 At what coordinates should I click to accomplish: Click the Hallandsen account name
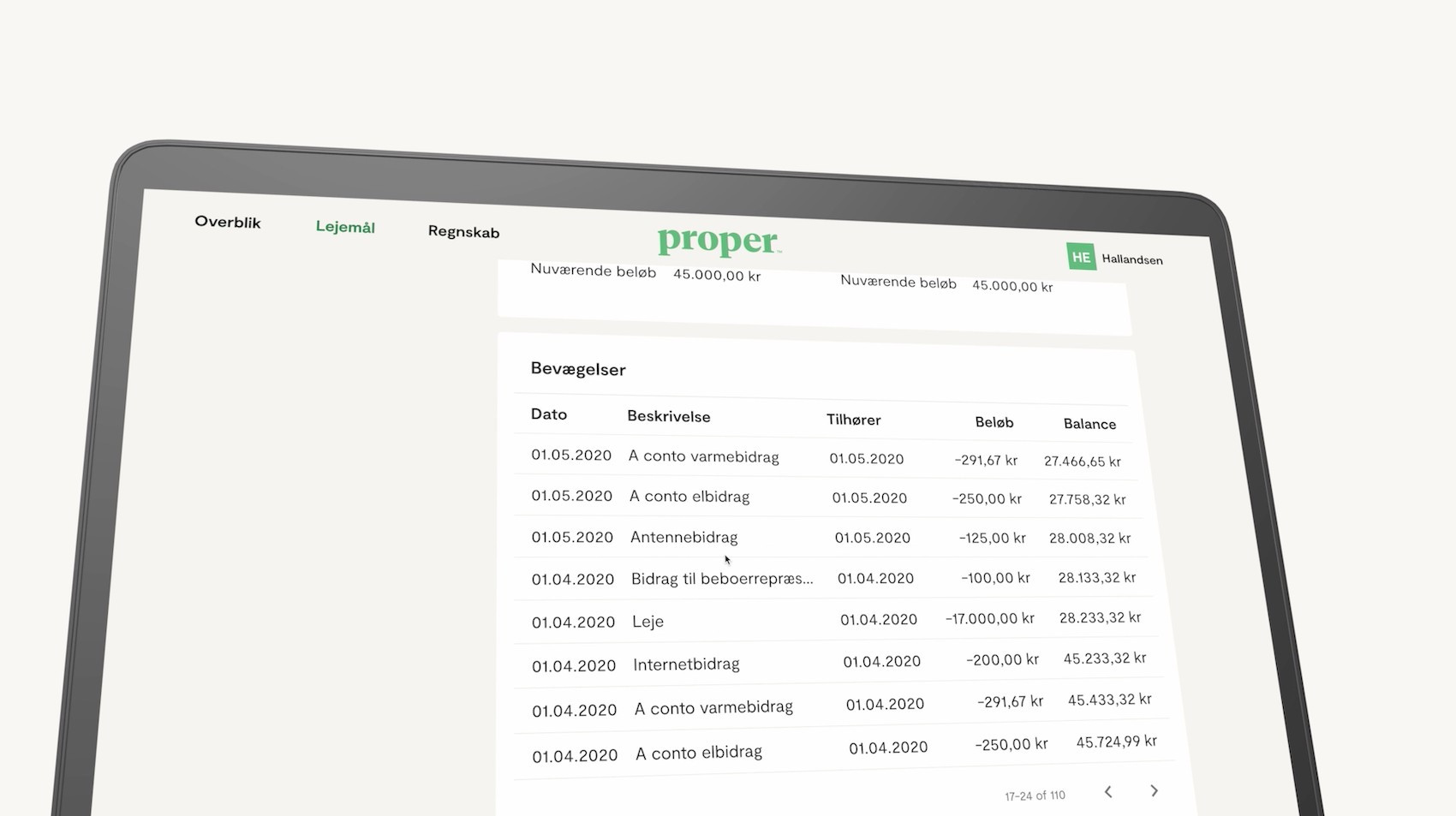pos(1132,259)
